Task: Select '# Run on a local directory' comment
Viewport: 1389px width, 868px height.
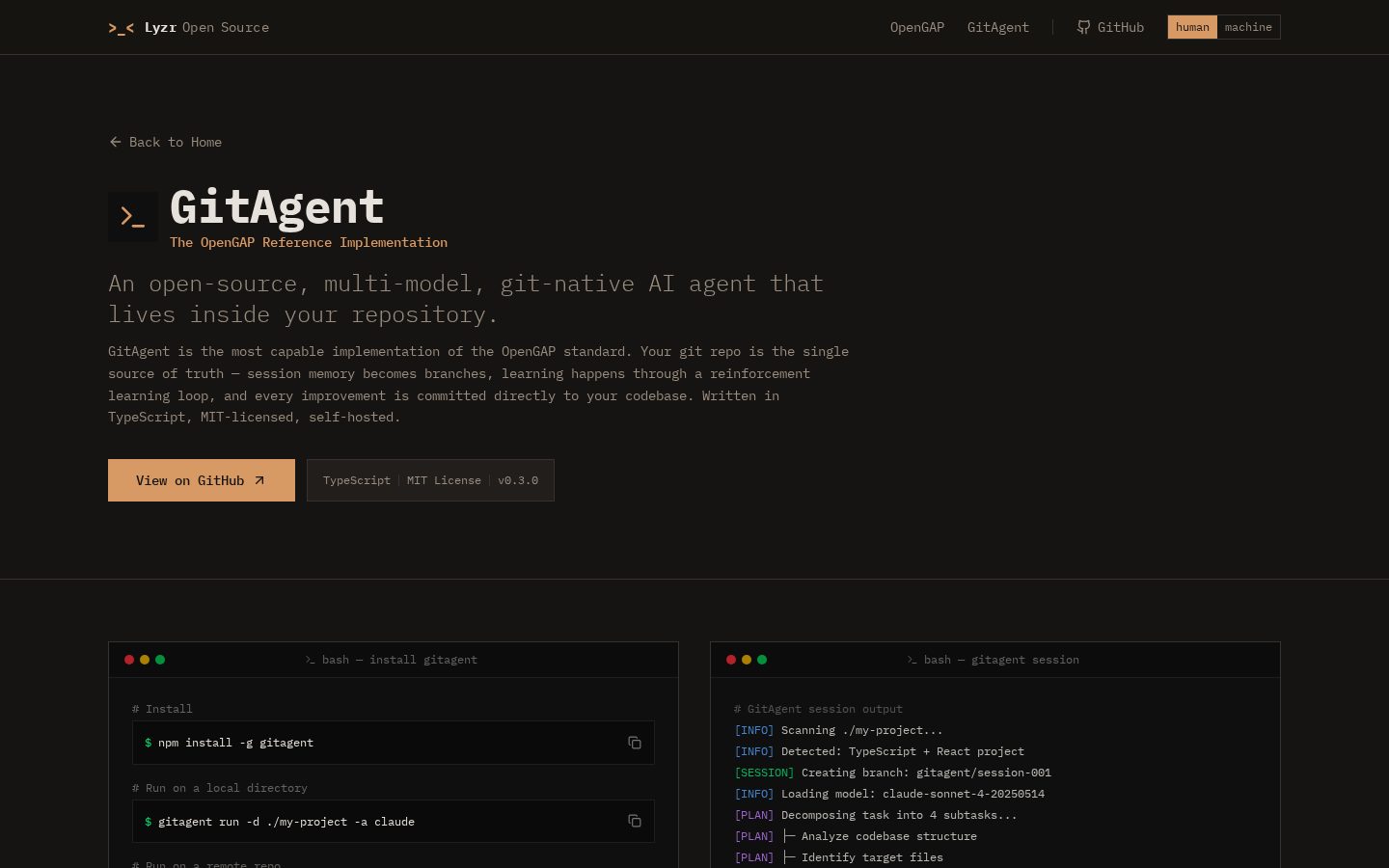Action: (220, 788)
